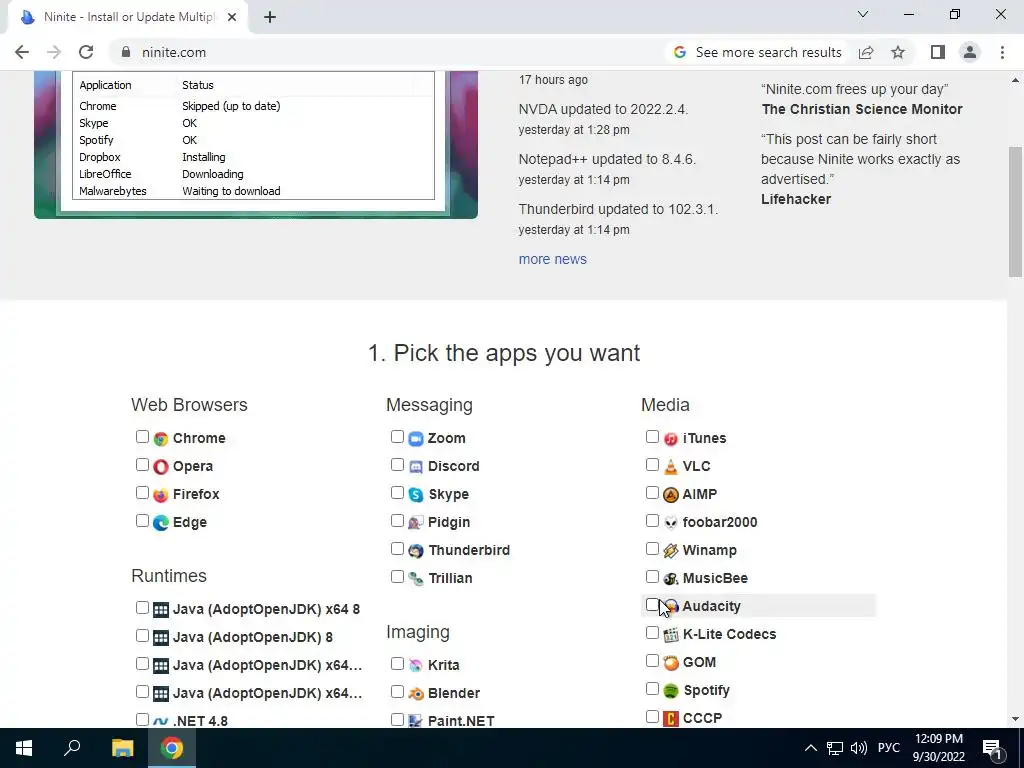
Task: Tick the Krita checkbox
Action: point(397,664)
